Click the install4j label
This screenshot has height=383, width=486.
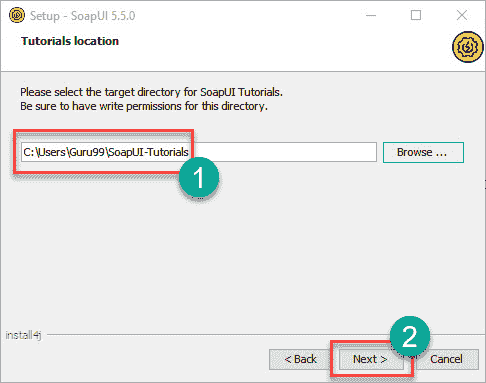[x=23, y=335]
